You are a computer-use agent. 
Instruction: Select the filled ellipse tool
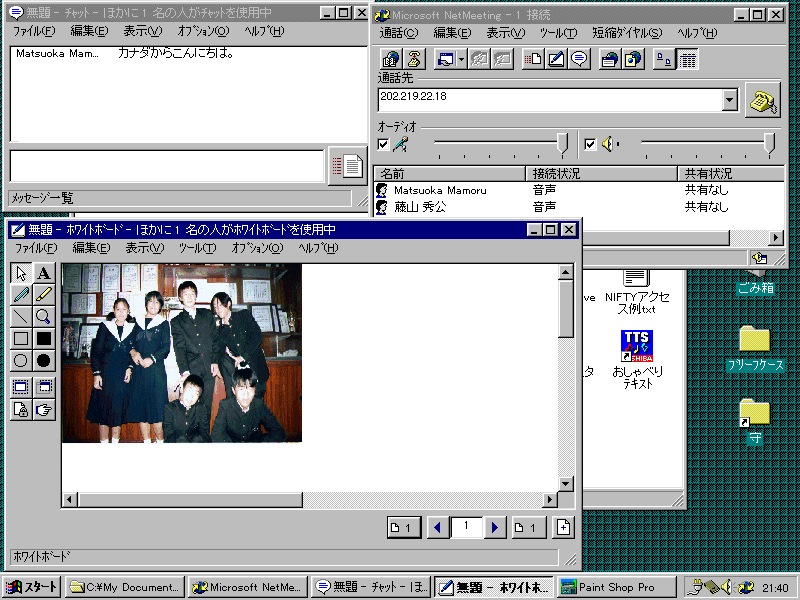[x=44, y=361]
